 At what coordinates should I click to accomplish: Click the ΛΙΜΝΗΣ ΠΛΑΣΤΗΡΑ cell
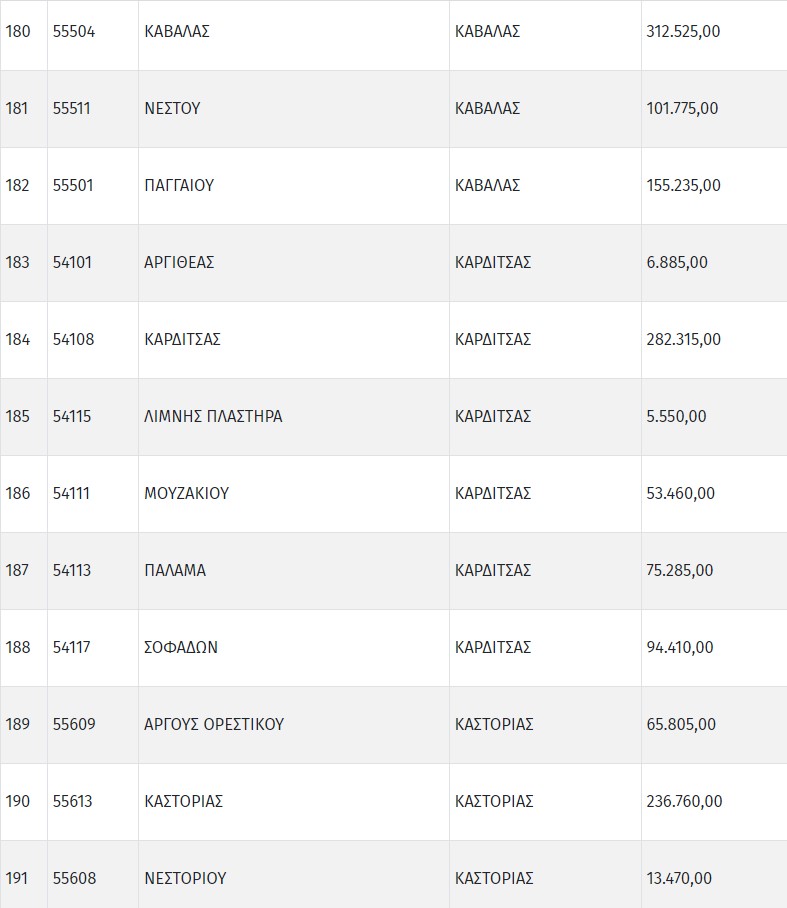[x=214, y=416]
